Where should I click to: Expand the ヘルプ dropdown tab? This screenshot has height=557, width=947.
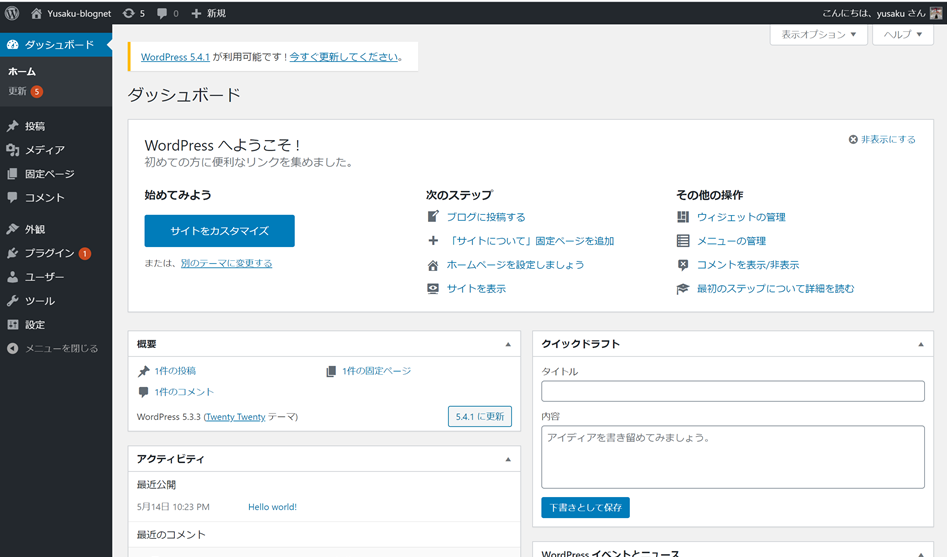coord(903,34)
